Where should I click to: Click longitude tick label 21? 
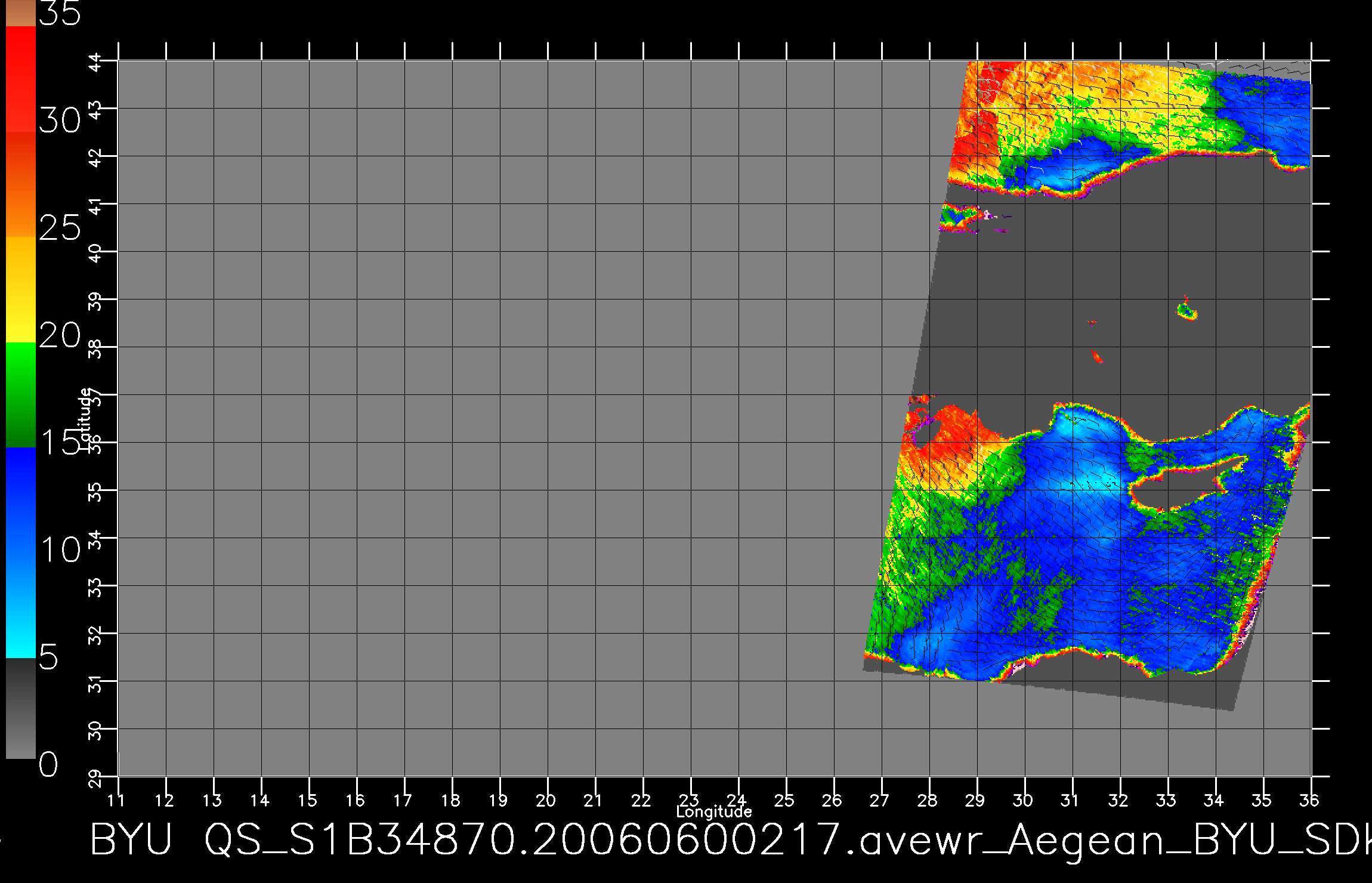click(x=593, y=799)
